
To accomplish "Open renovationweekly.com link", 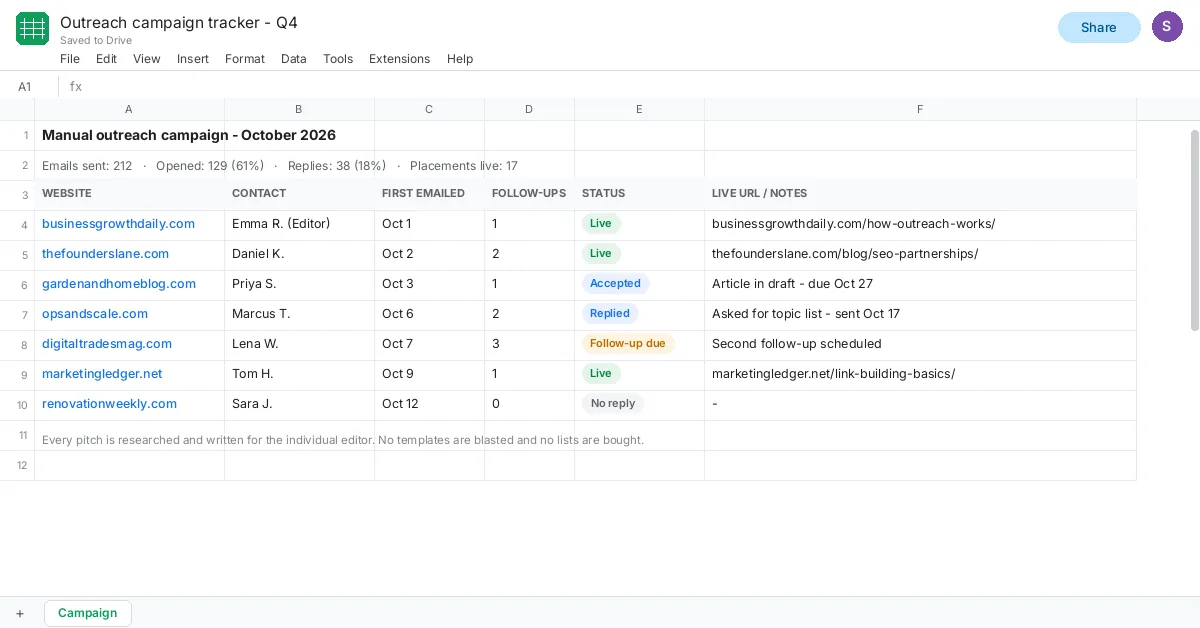I will [109, 404].
